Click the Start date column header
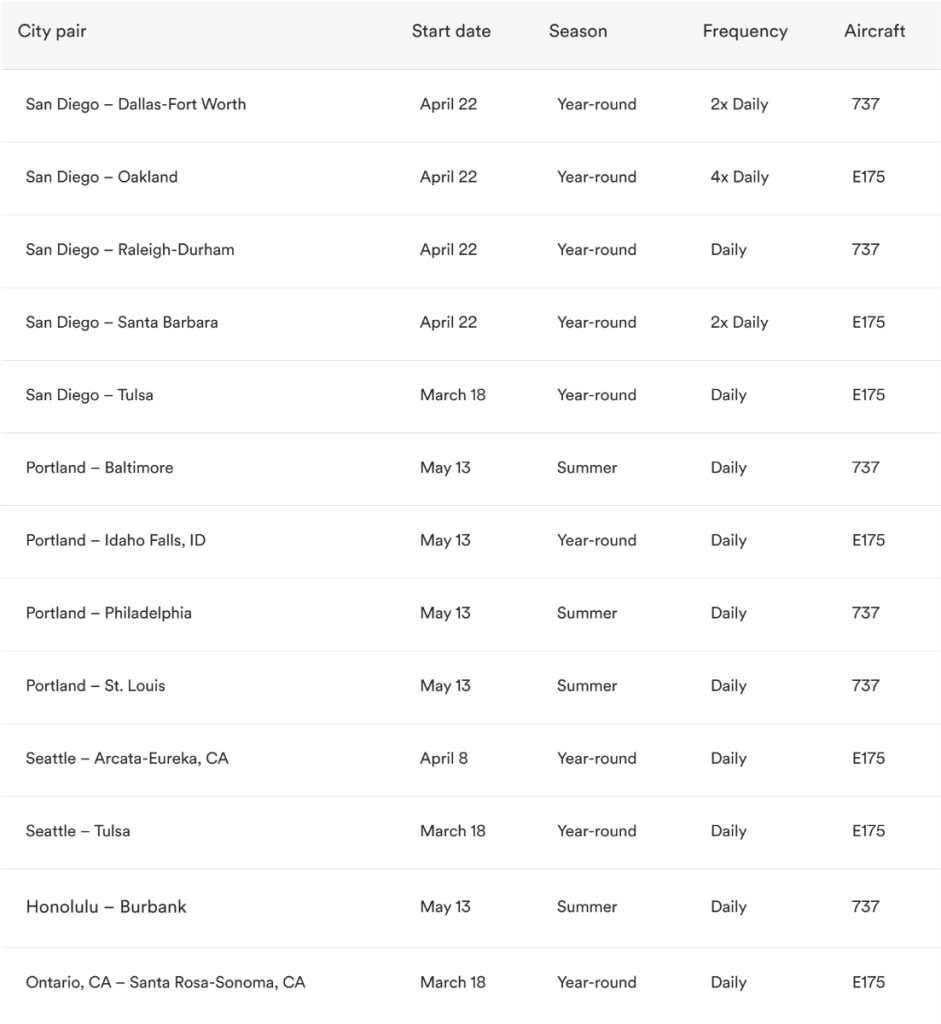The image size is (941, 1024). (451, 31)
